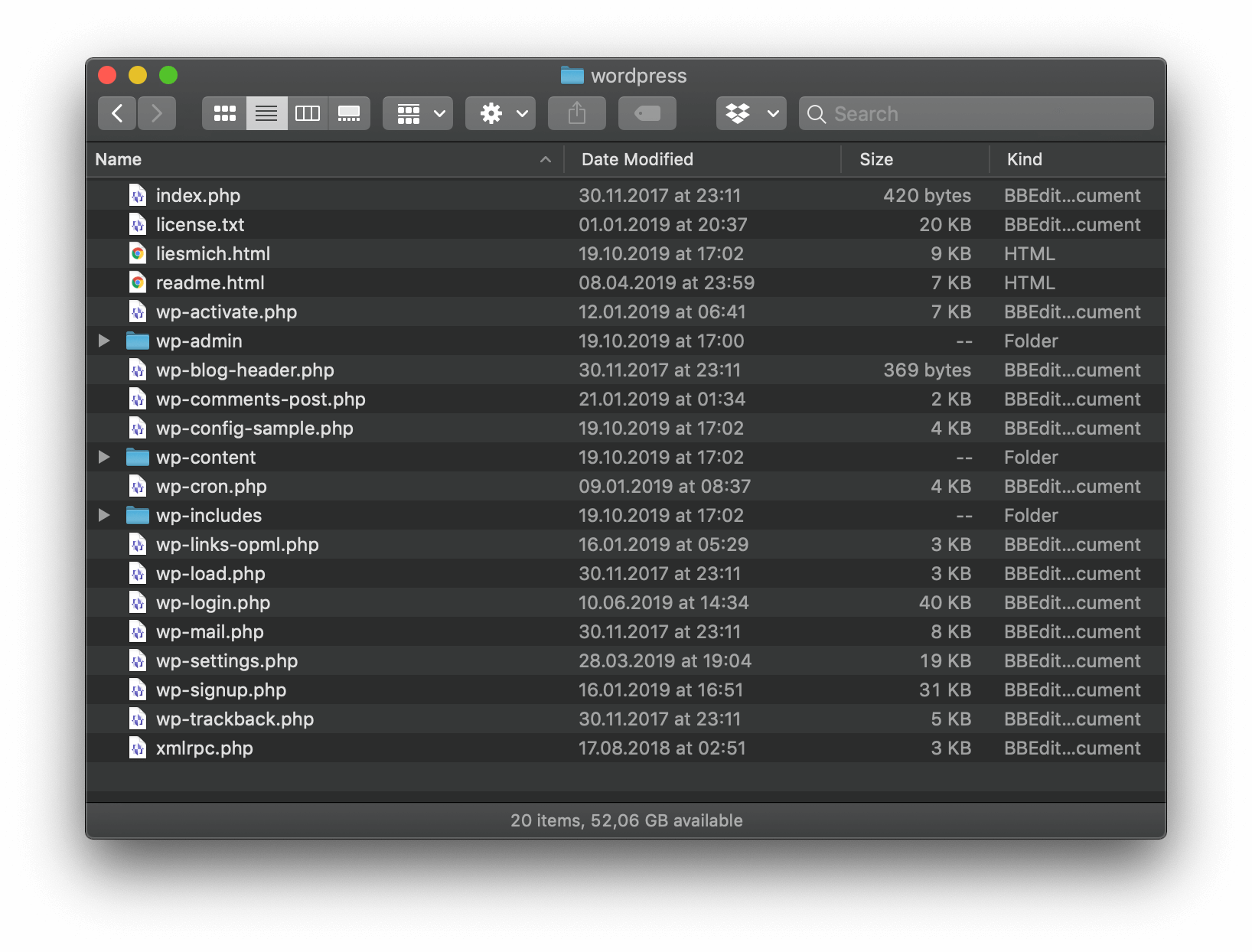
Task: Click the wp-links-opml.php file icon
Action: click(138, 544)
